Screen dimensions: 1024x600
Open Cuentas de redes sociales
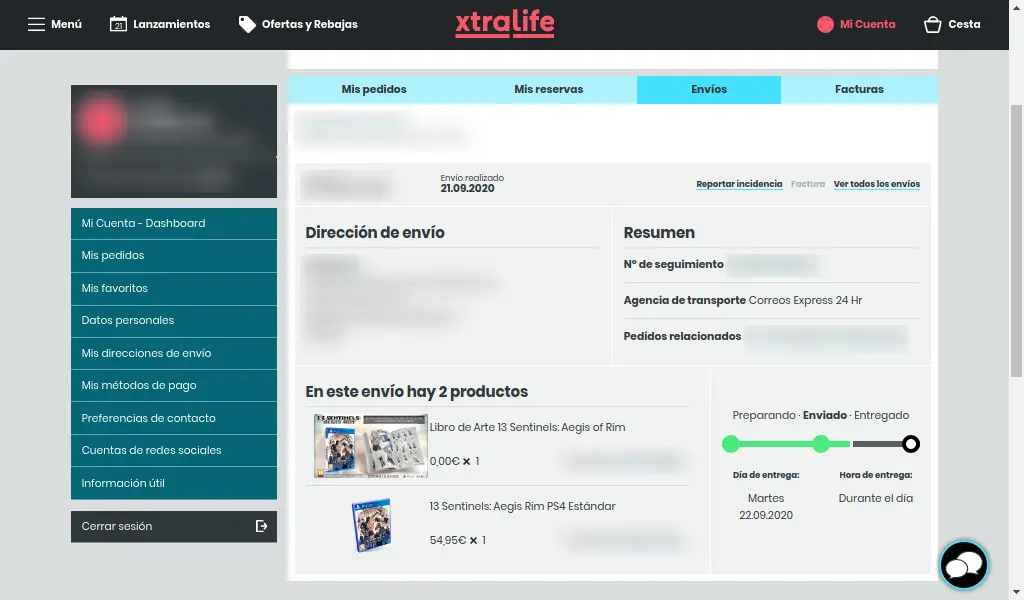(174, 450)
